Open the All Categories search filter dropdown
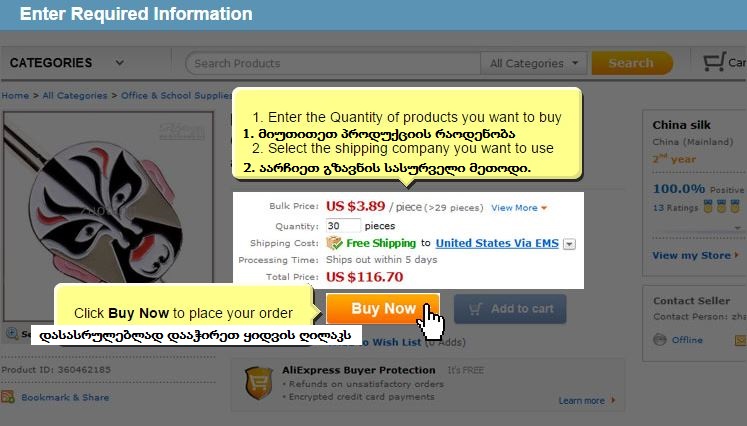The height and width of the screenshot is (426, 747). [x=534, y=63]
